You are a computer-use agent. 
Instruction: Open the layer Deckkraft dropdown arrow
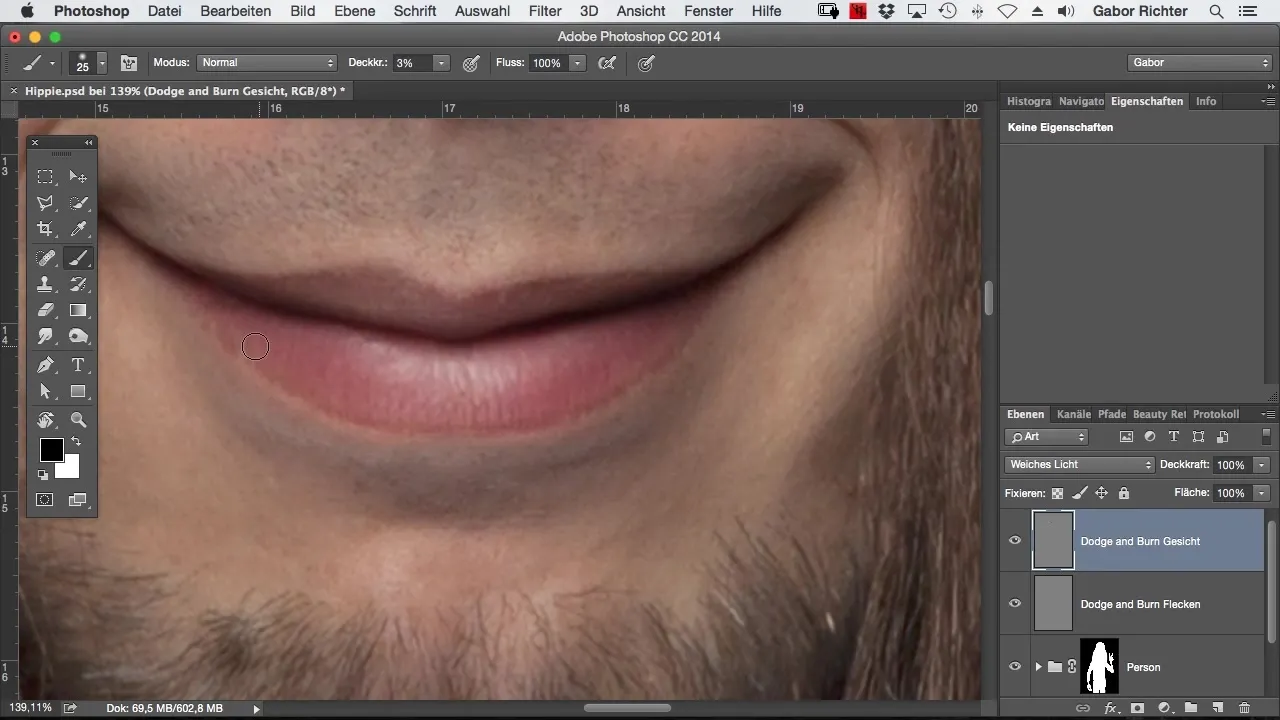click(x=1262, y=465)
